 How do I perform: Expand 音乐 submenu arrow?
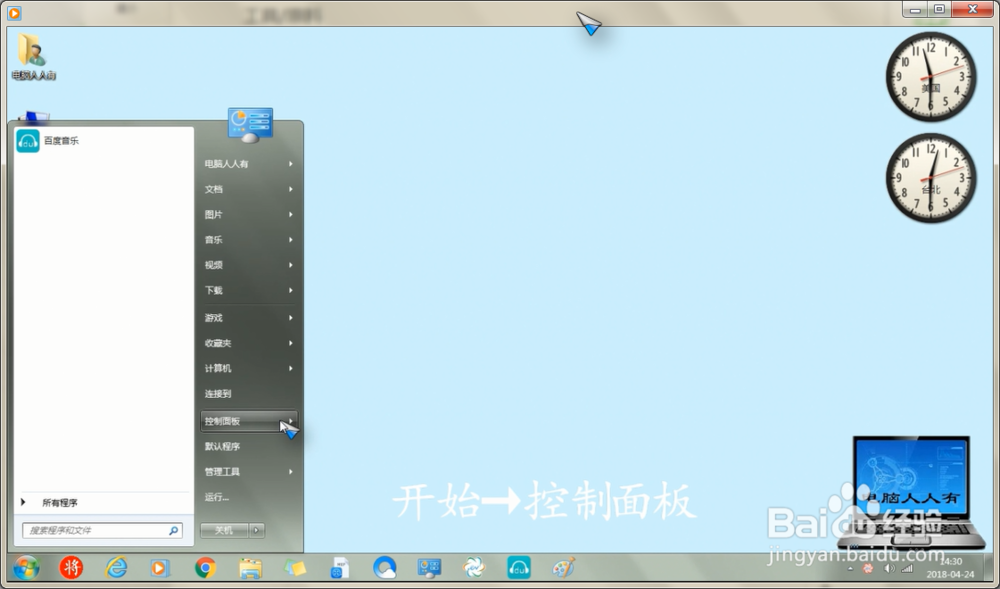[x=291, y=240]
